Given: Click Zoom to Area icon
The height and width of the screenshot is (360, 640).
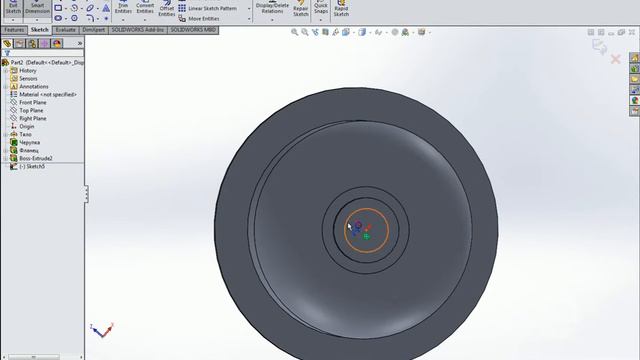Looking at the screenshot, I should click(x=304, y=32).
